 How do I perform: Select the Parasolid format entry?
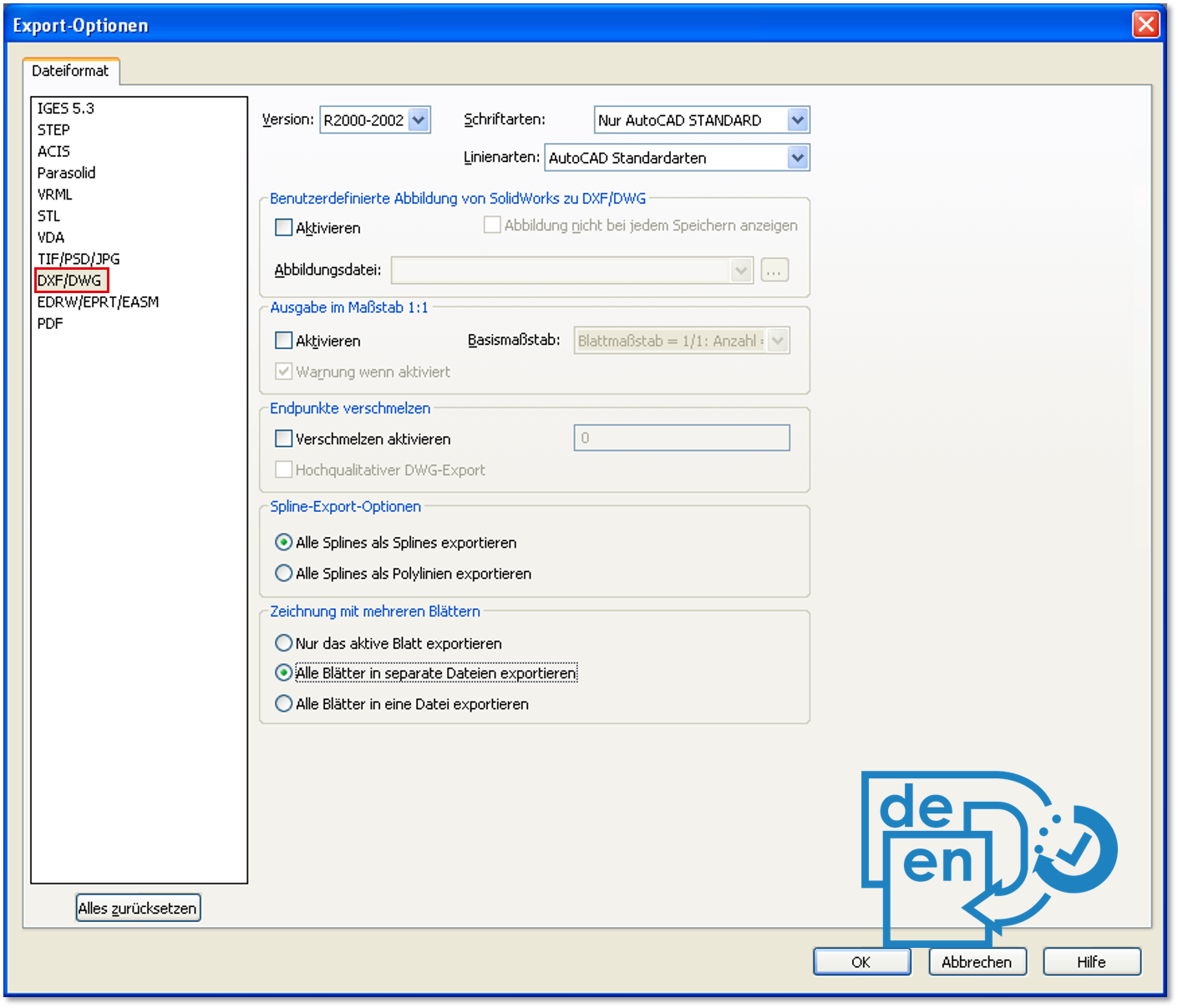click(x=66, y=173)
